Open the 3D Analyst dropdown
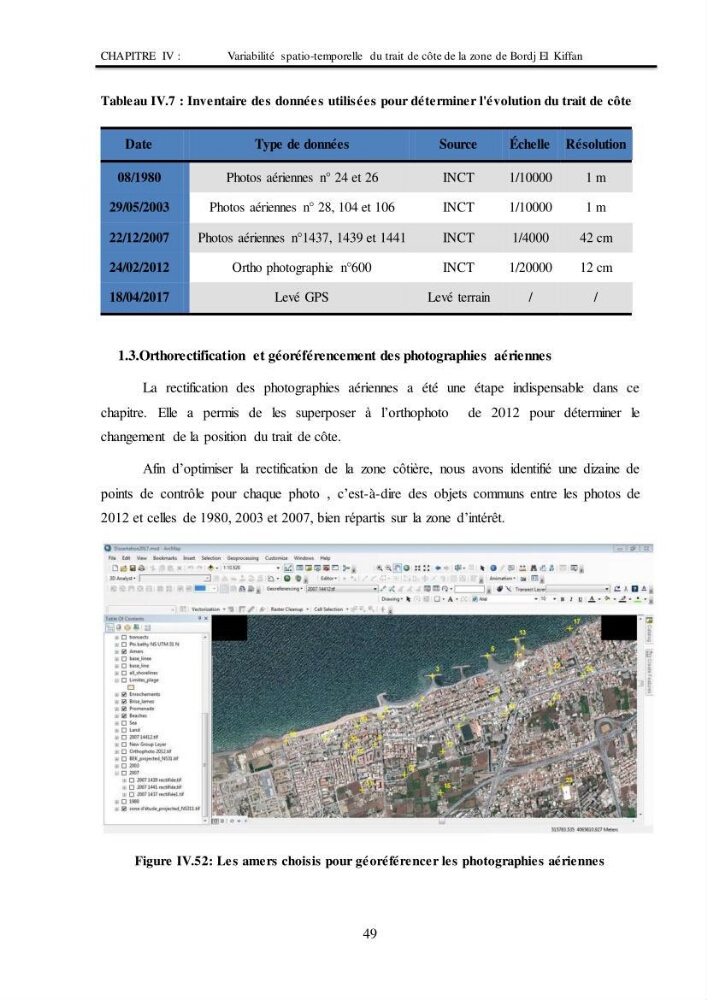707x1000 pixels. [122, 578]
